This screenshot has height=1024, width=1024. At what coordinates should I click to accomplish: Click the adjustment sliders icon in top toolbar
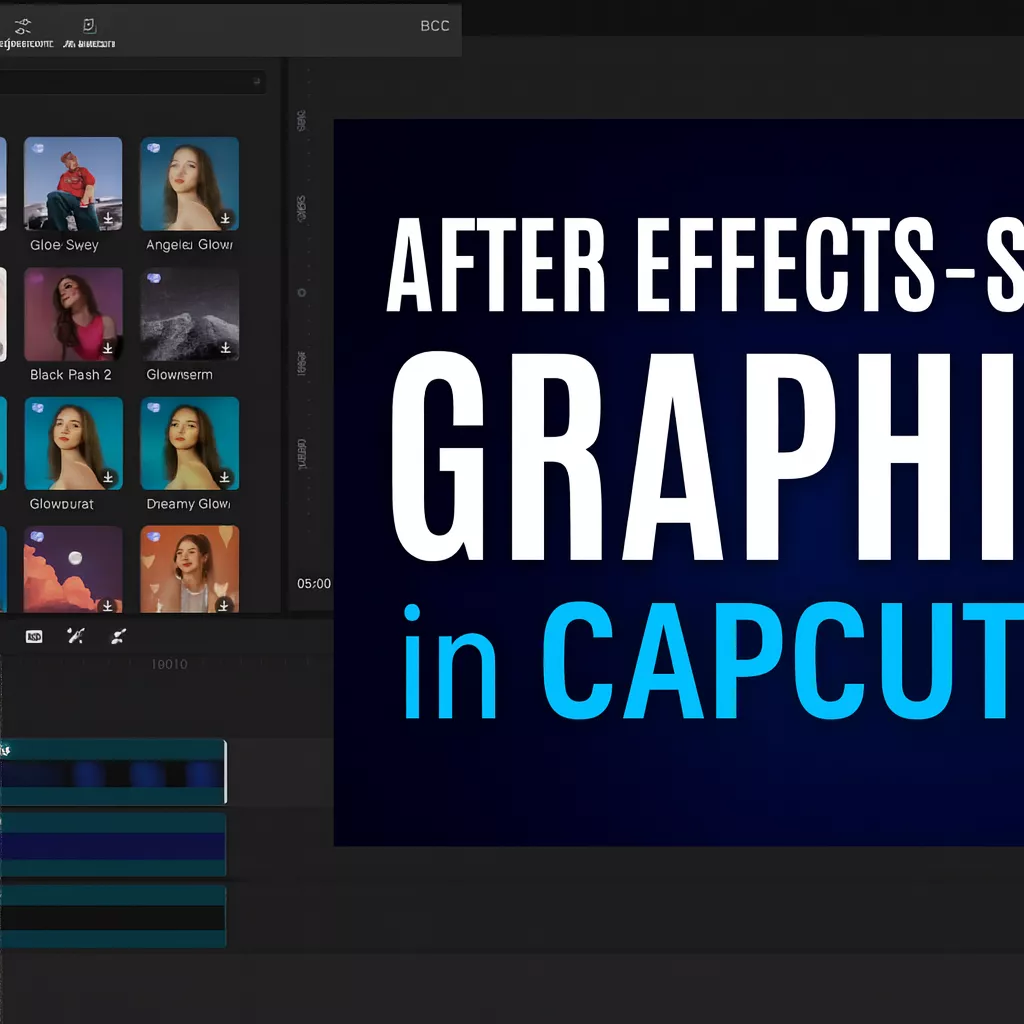coord(22,26)
